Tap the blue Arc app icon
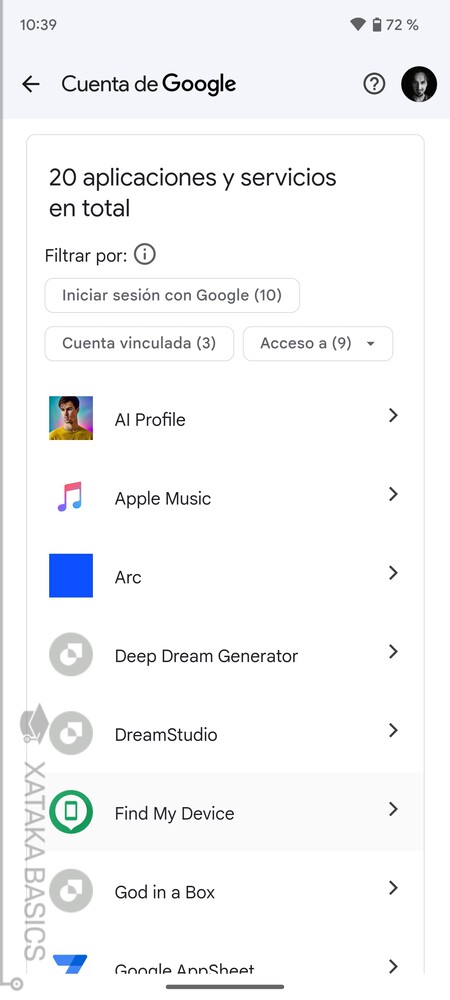This screenshot has width=450, height=1000. point(71,575)
